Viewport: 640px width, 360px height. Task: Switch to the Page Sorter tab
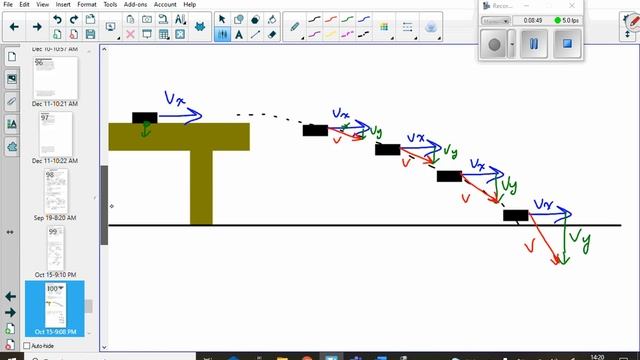pyautogui.click(x=11, y=57)
